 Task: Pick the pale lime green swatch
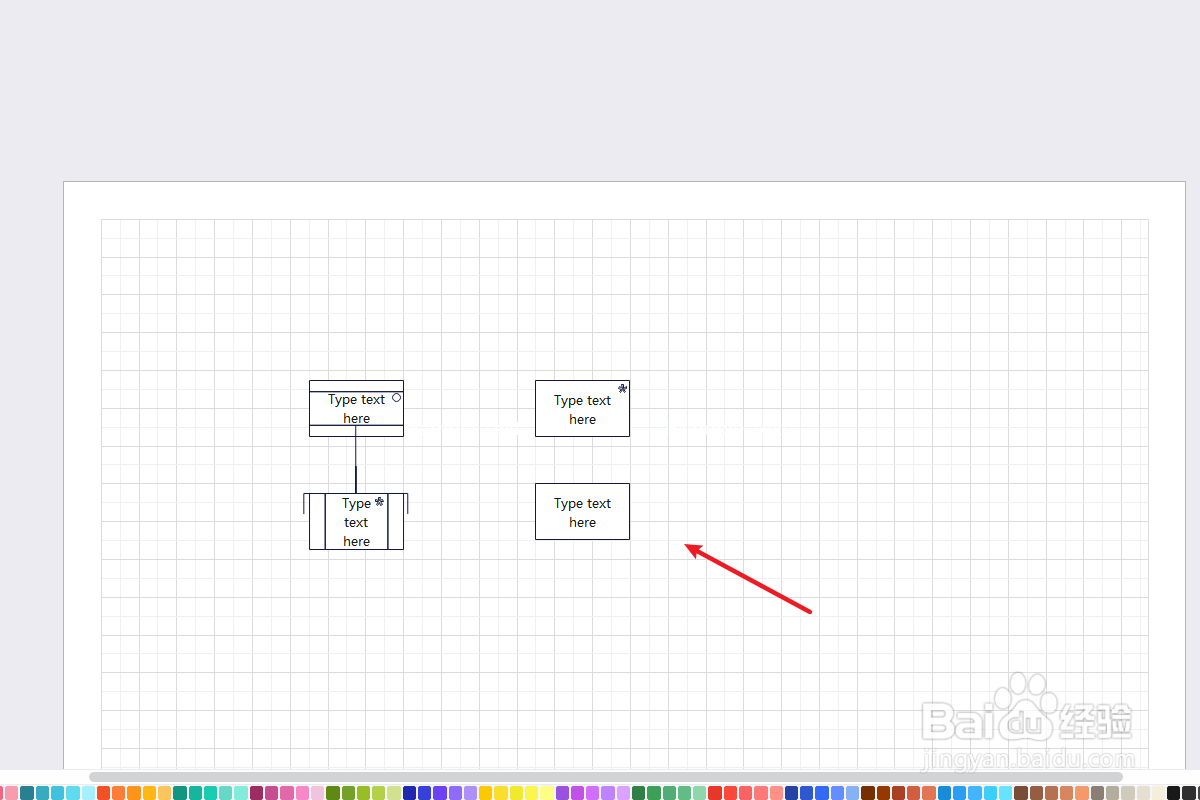394,793
